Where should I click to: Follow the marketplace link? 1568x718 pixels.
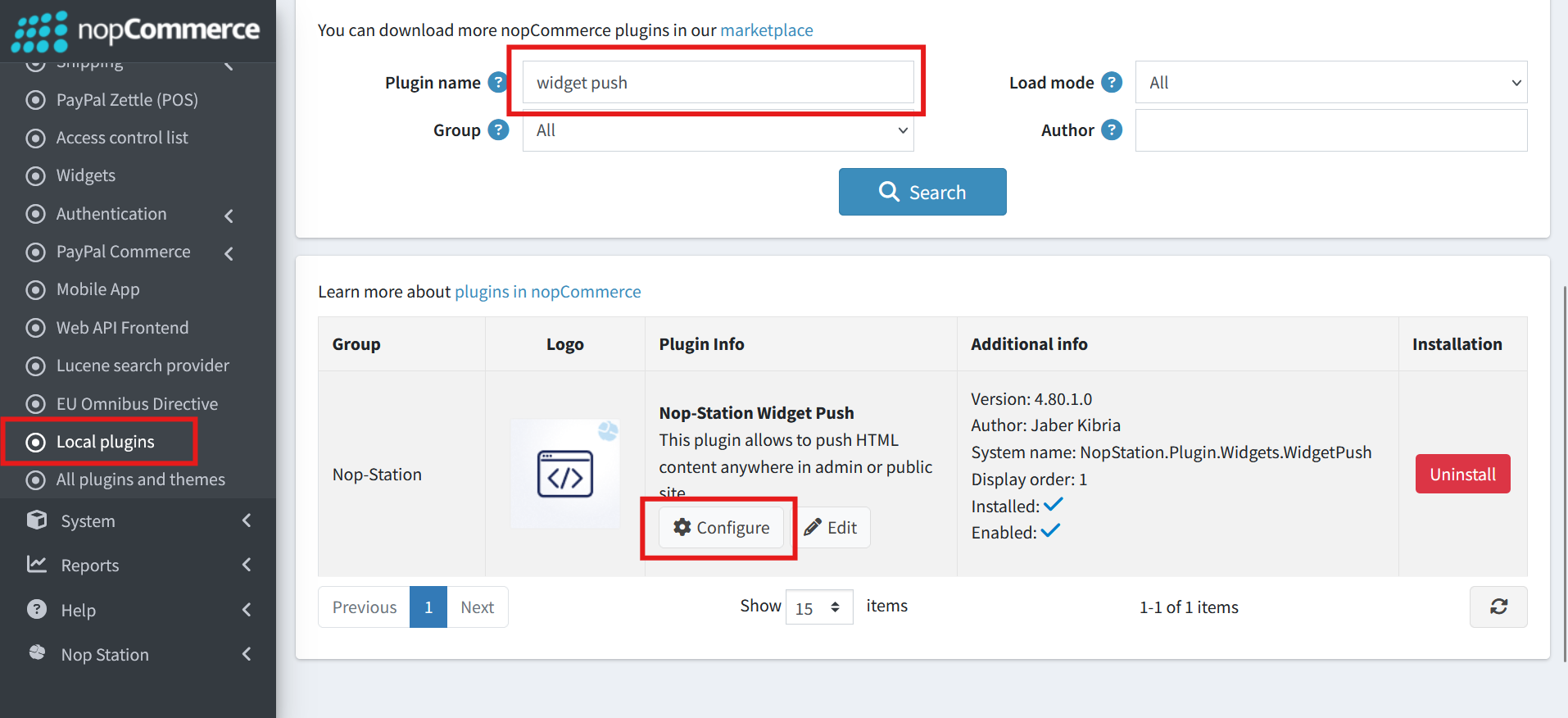(x=766, y=30)
